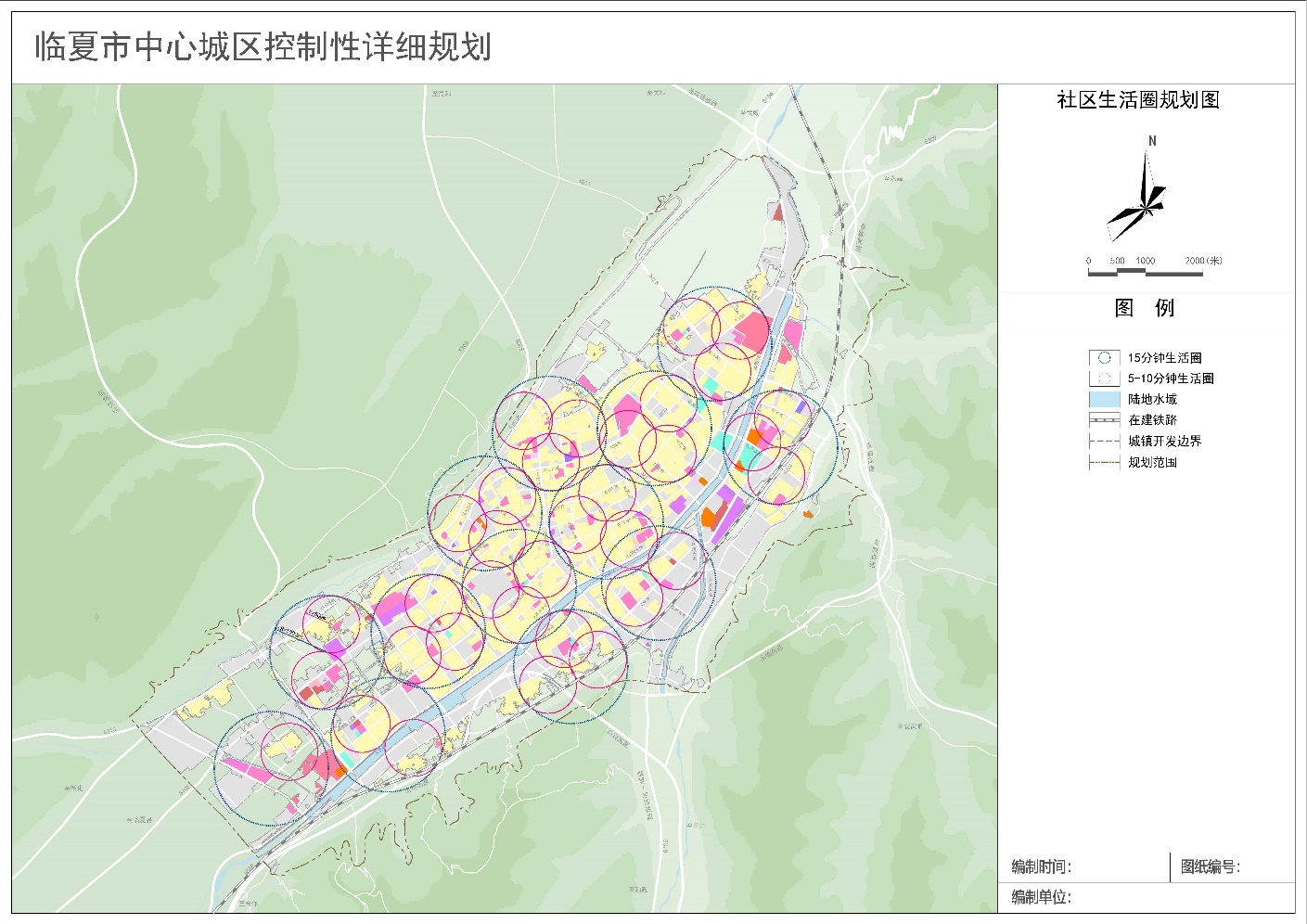1307x924 pixels.
Task: Click the 15分钟生活圈 blue circle legend symbol
Action: [1104, 357]
